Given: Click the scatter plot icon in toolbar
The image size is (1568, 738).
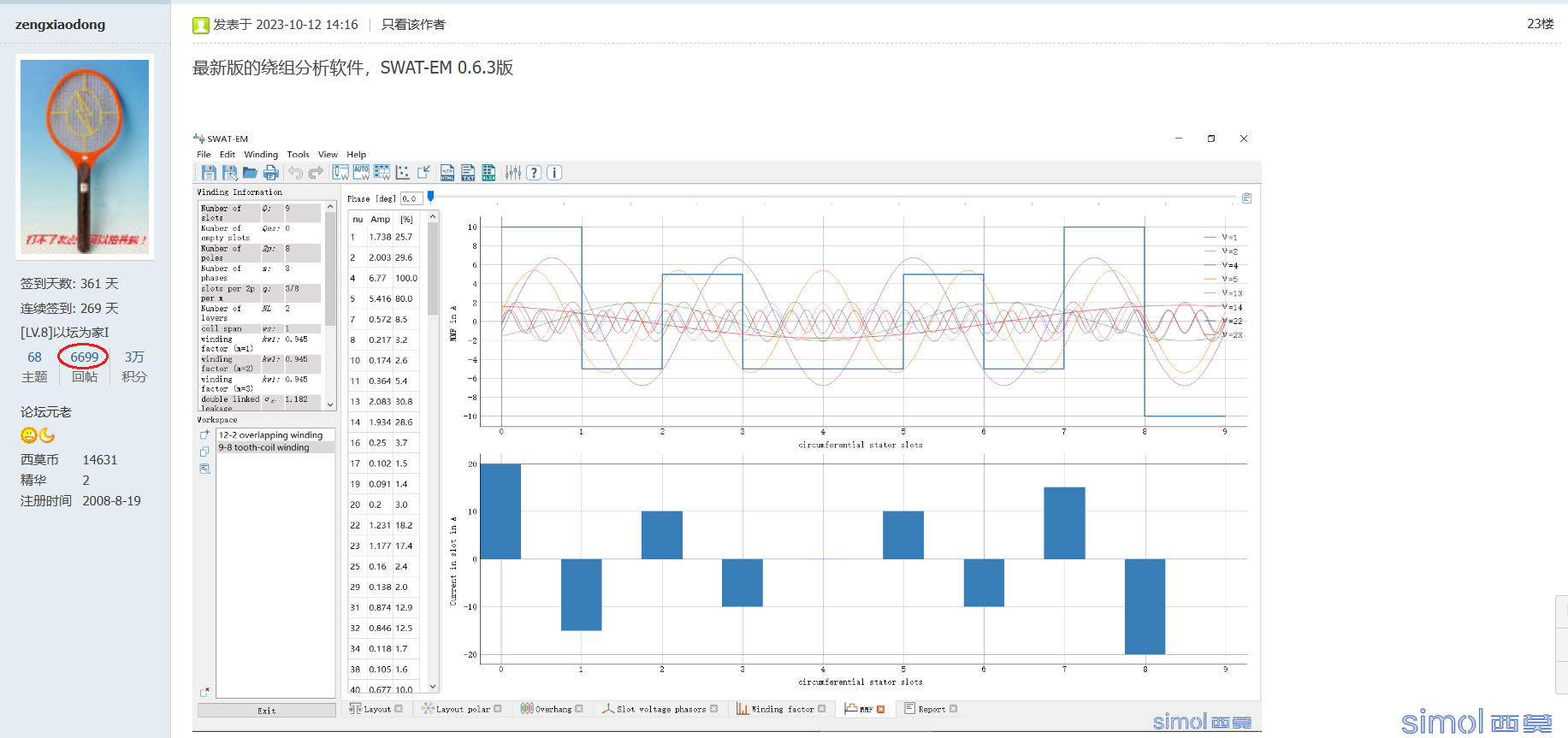Looking at the screenshot, I should [x=403, y=173].
